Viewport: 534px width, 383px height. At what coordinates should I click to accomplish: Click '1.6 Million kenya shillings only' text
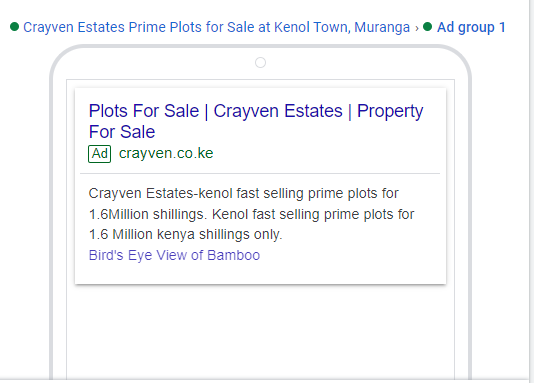coord(185,235)
